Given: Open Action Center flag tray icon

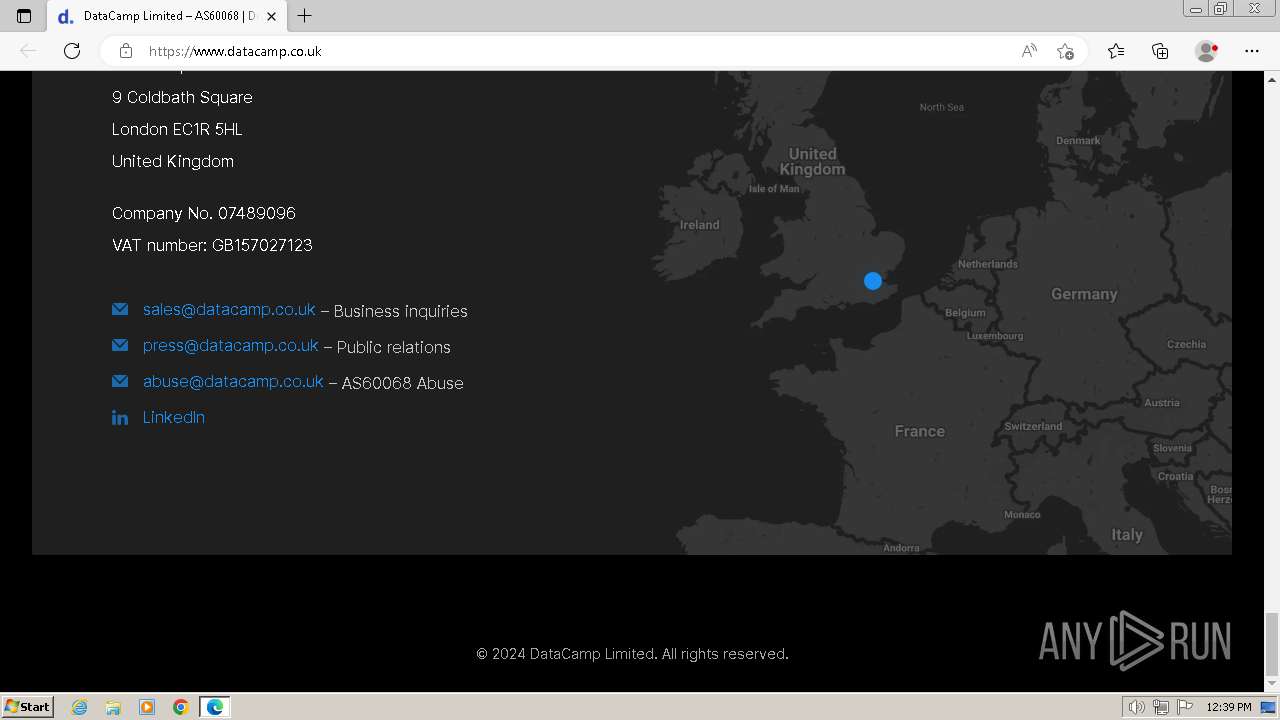Looking at the screenshot, I should 1186,707.
